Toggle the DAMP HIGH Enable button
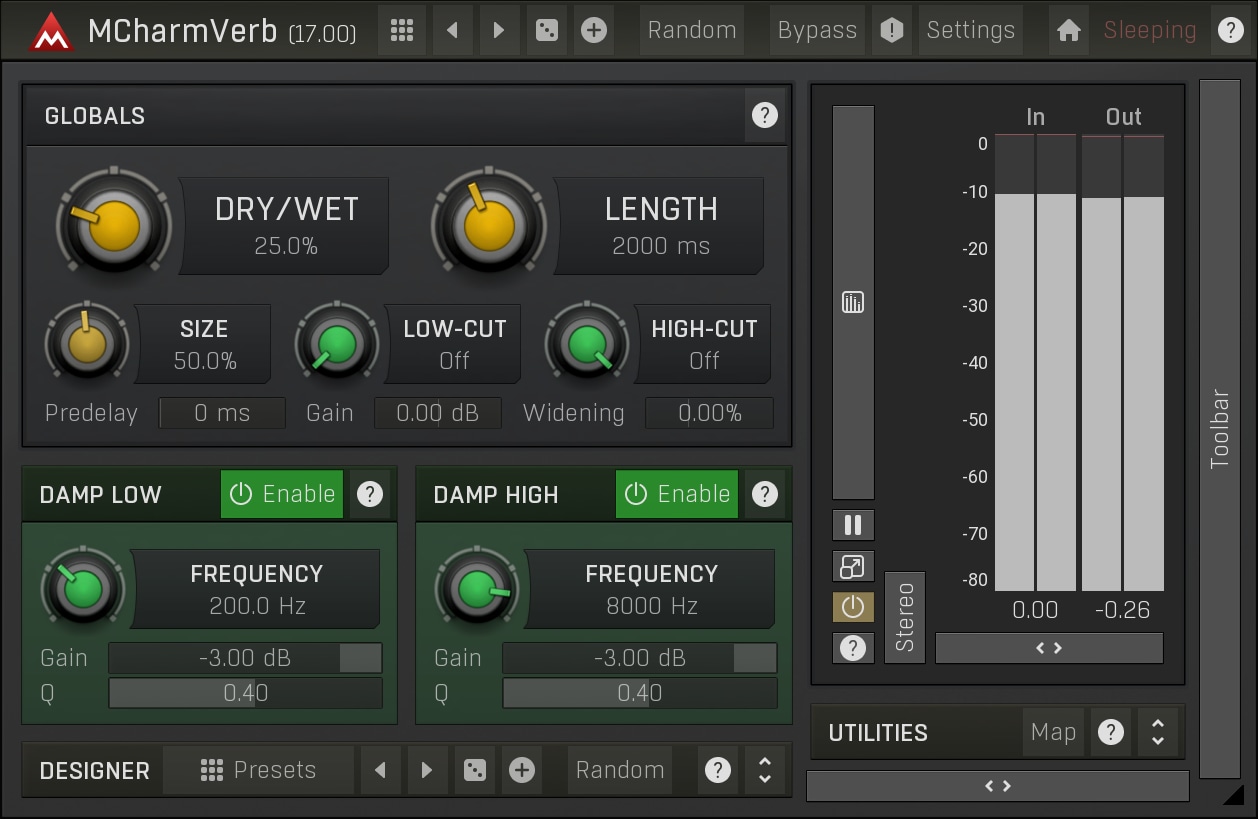The width and height of the screenshot is (1258, 819). point(677,494)
